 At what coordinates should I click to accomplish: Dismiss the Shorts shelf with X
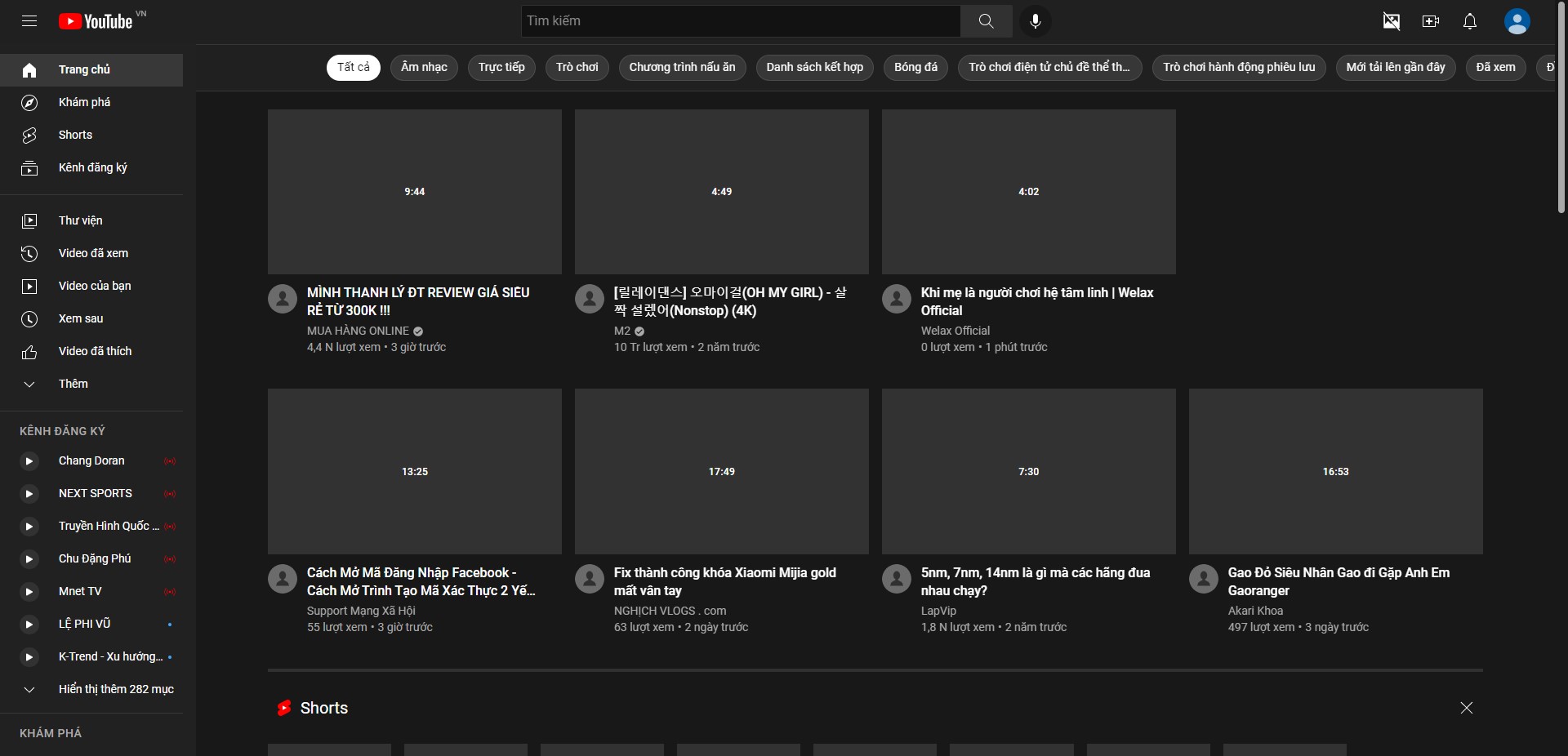pos(1466,709)
